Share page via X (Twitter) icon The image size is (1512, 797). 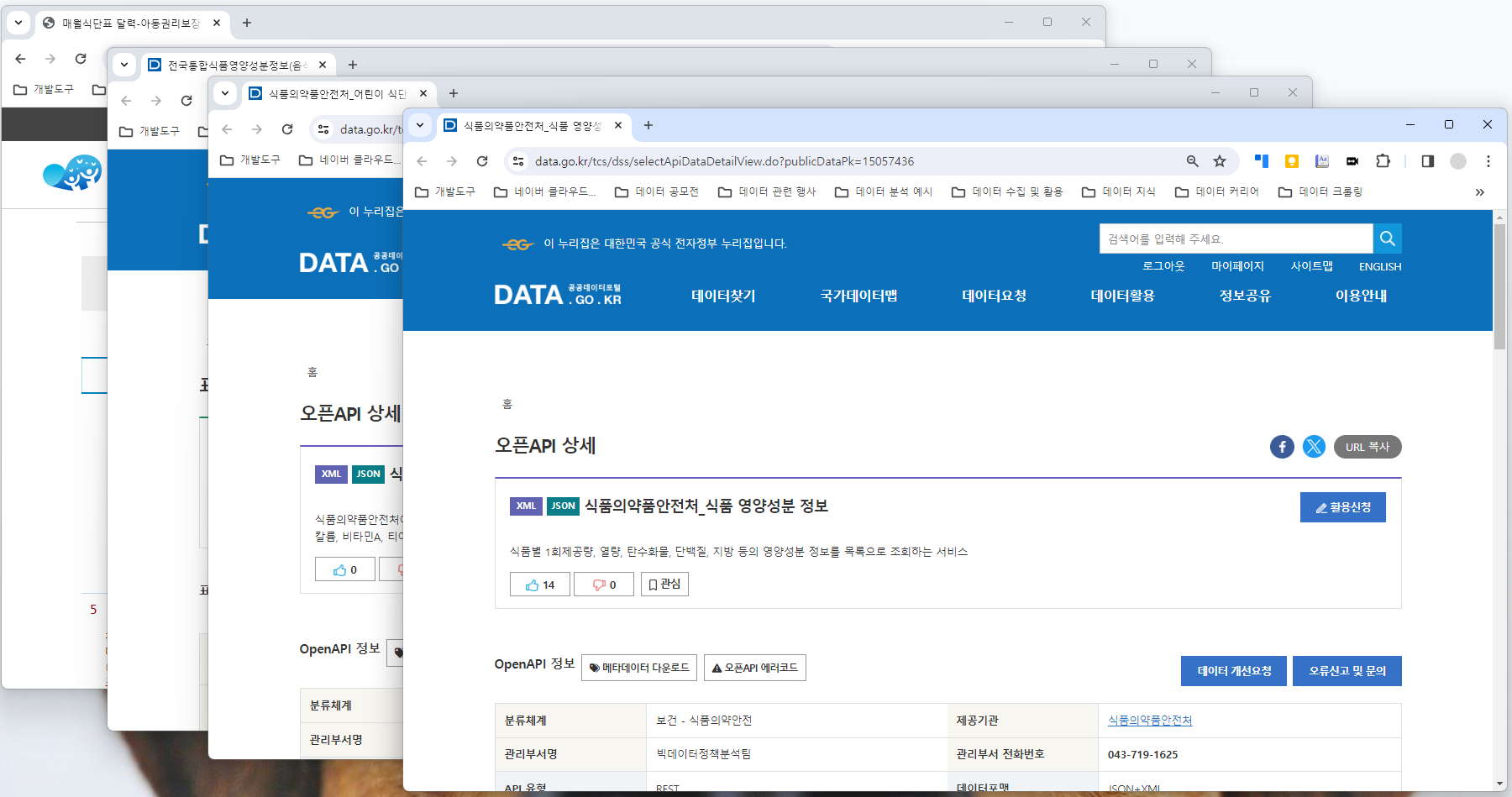pyautogui.click(x=1314, y=447)
